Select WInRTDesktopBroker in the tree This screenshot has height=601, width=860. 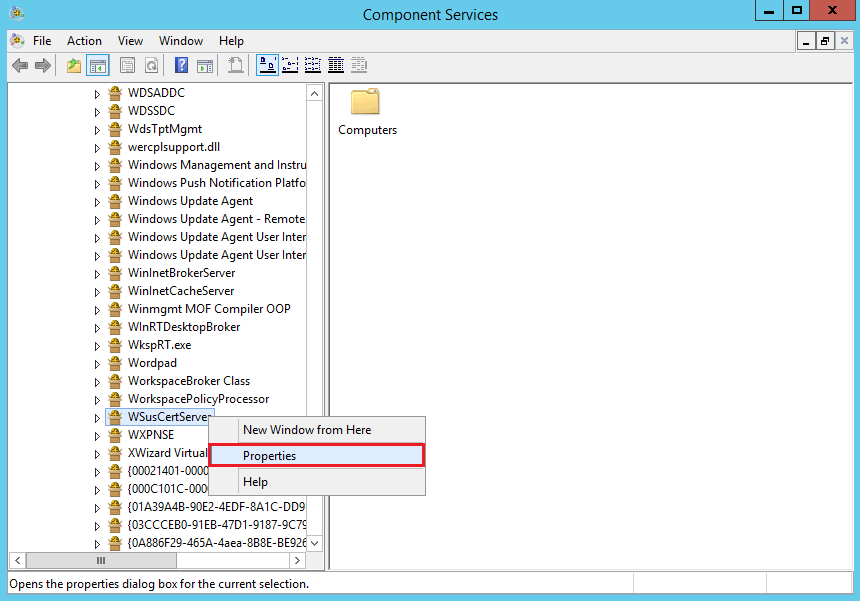click(184, 327)
